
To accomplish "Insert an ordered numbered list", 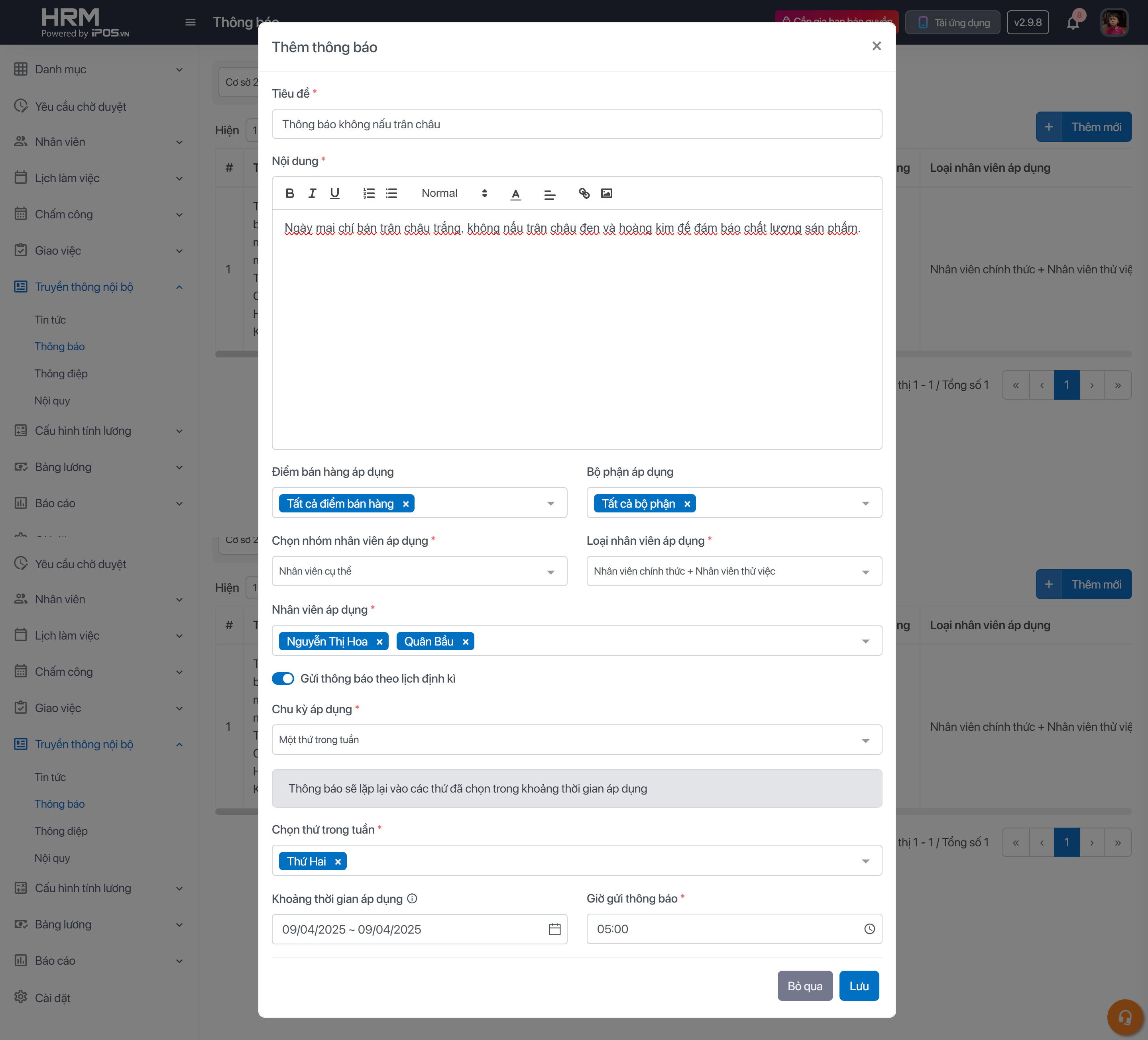I will tap(369, 194).
